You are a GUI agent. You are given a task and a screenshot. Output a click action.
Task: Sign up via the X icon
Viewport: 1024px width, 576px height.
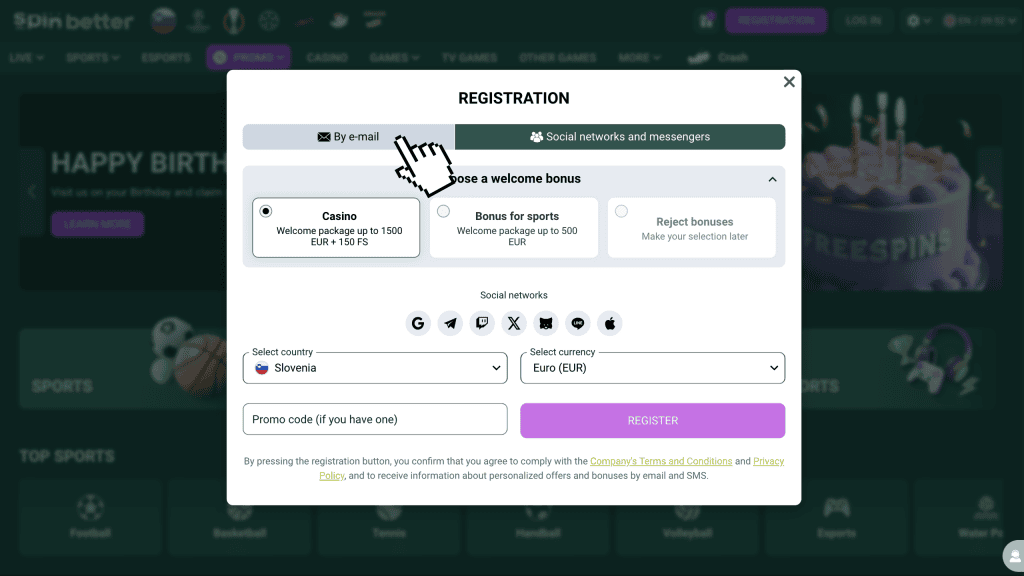514,323
